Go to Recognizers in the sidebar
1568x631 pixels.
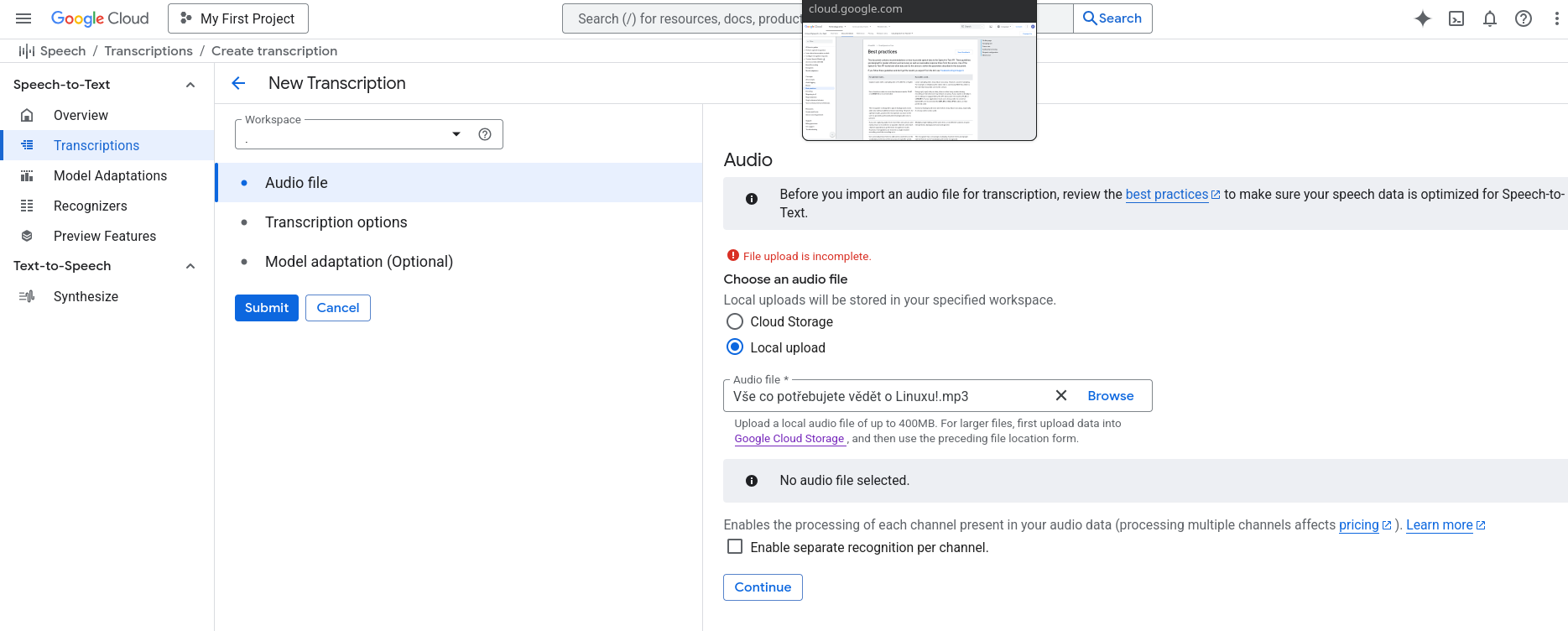click(91, 206)
